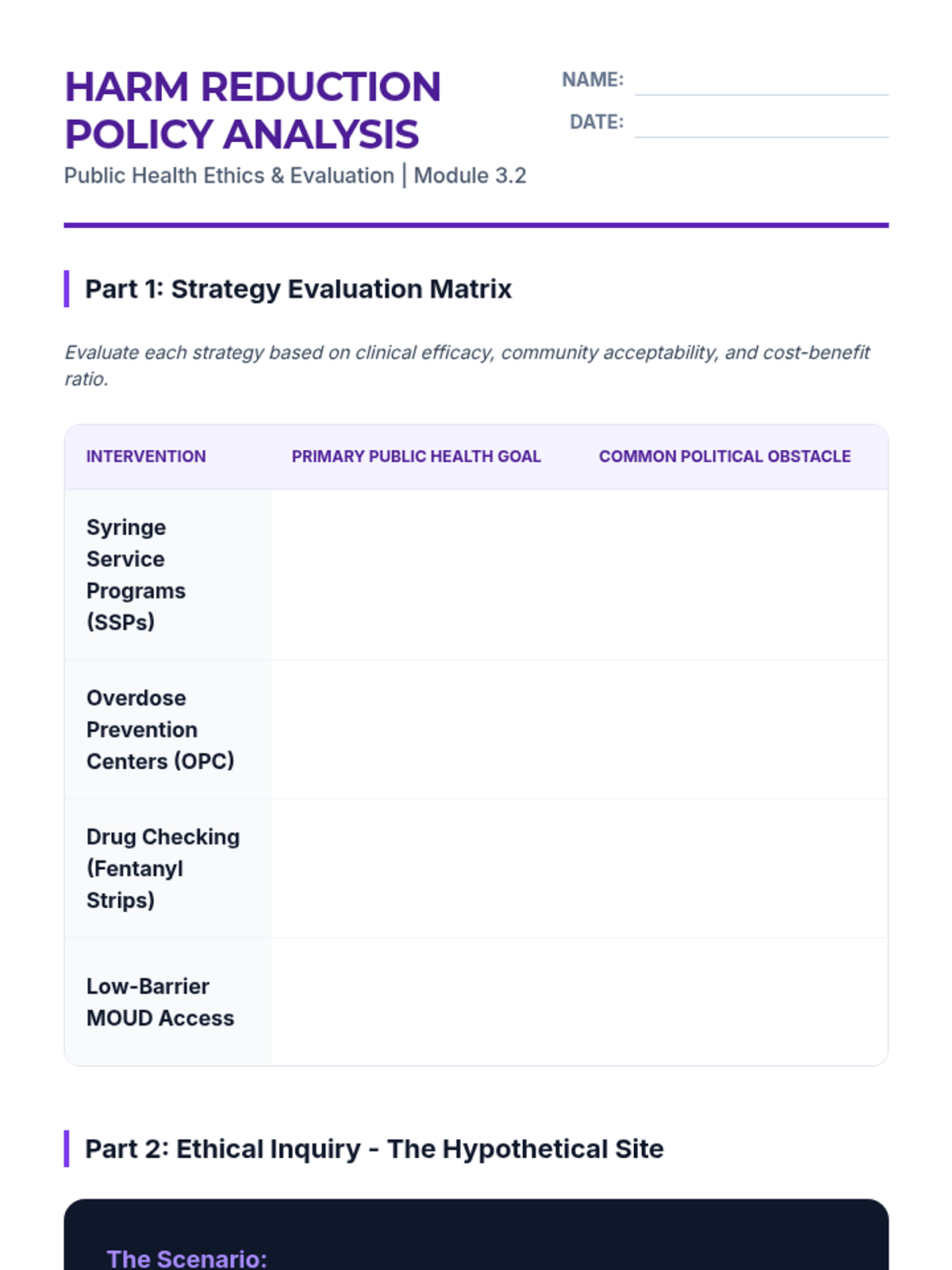This screenshot has width=952, height=1270.
Task: Click the Harm Reduction Policy Analysis title
Action: (252, 110)
